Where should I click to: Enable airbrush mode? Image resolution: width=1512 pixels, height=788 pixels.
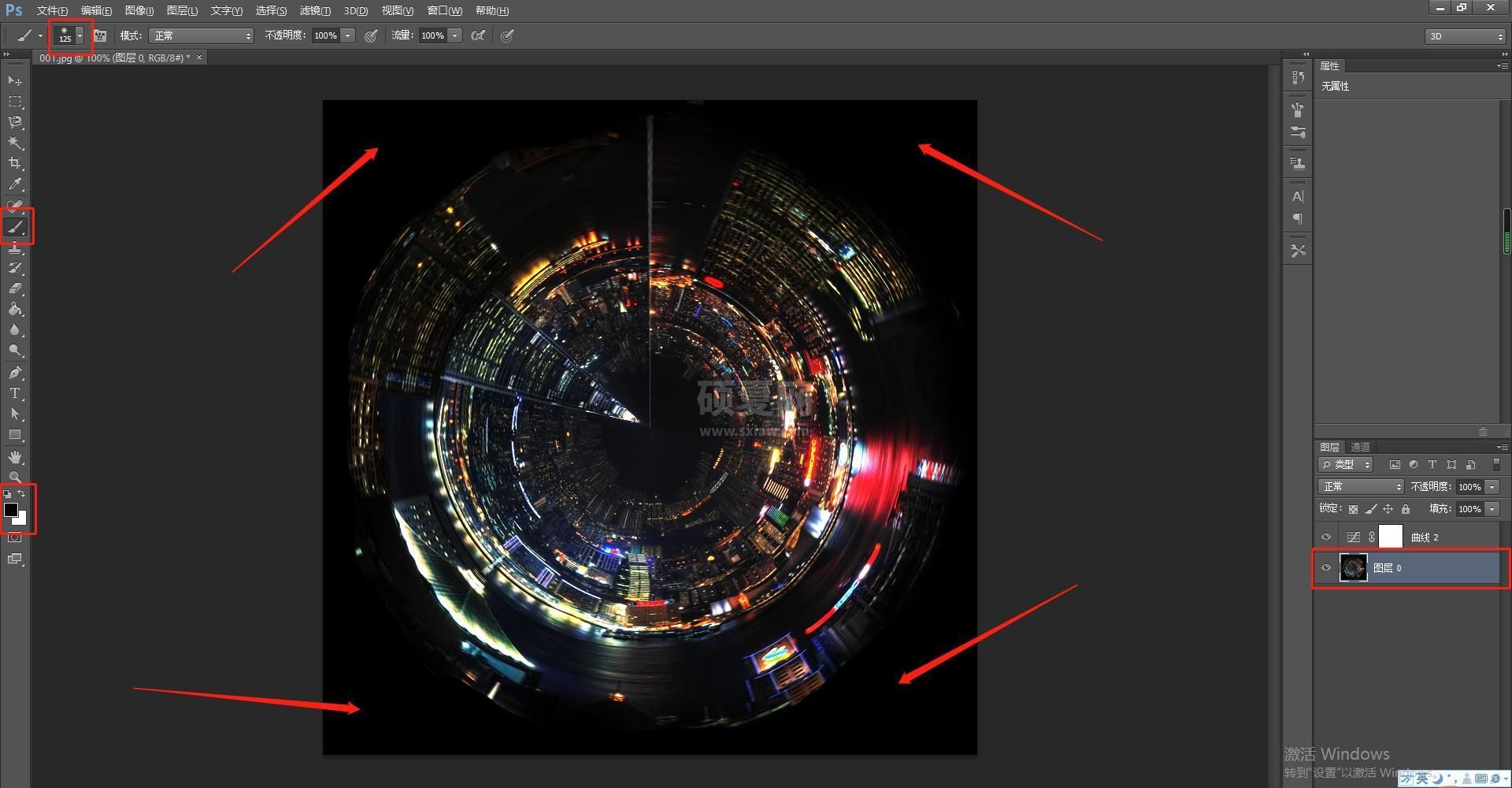tap(477, 35)
